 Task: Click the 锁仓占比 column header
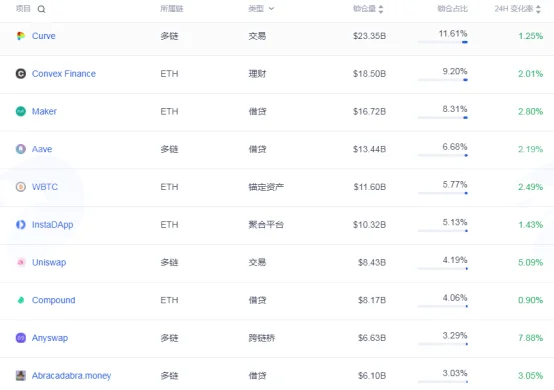(453, 8)
